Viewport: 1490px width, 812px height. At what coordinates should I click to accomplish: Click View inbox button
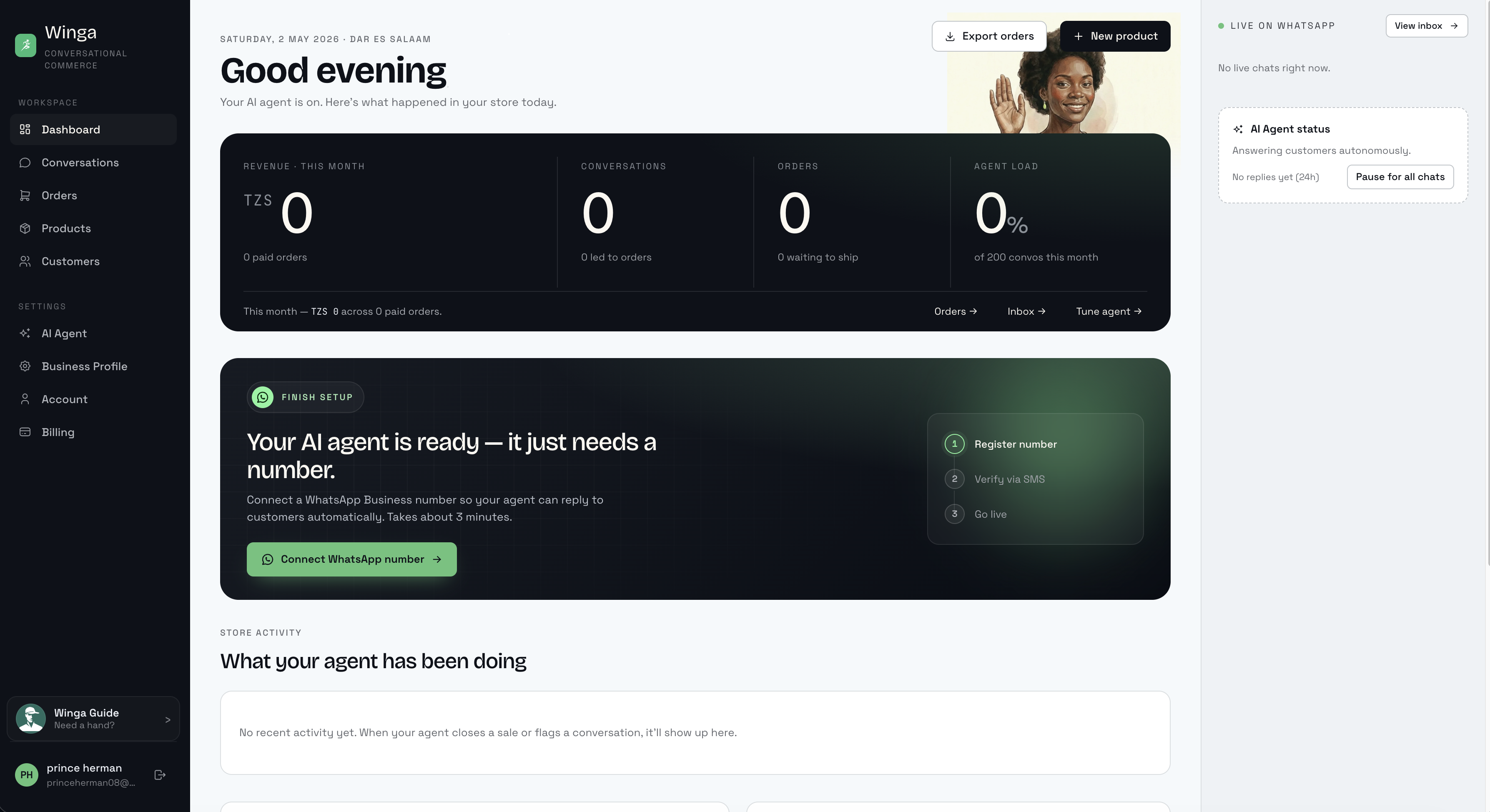1426,26
